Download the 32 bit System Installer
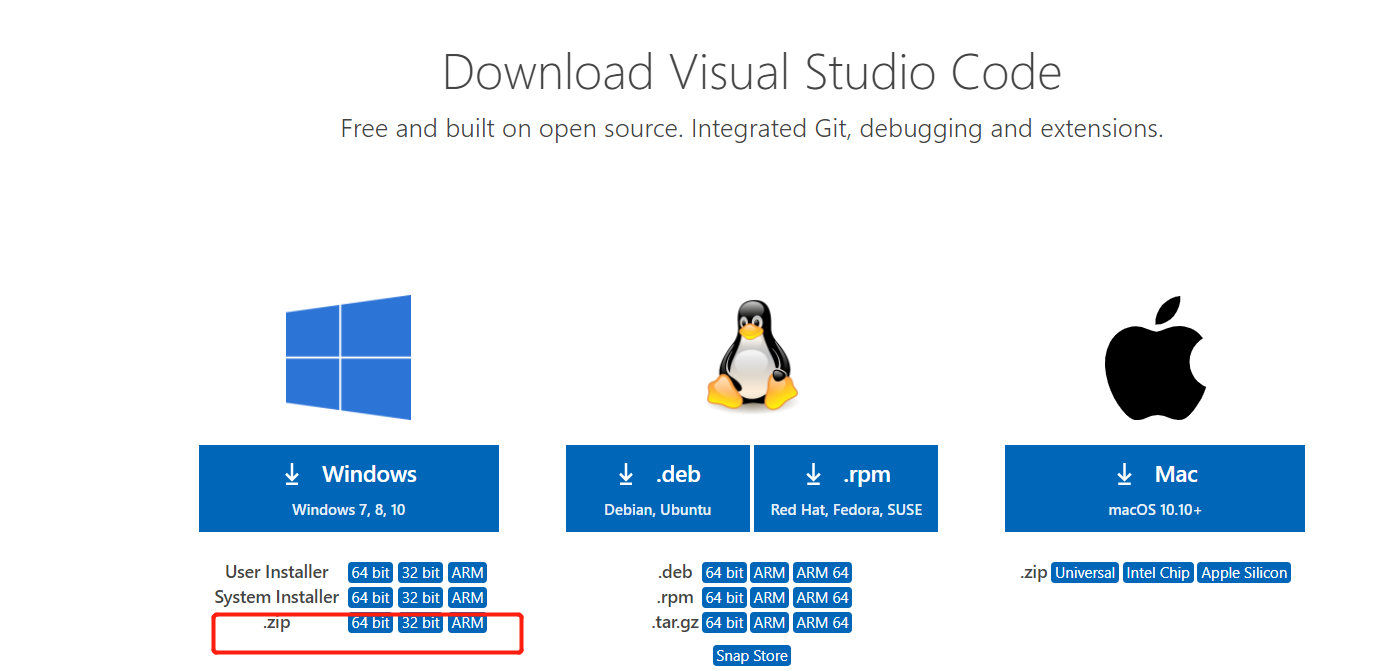1388x671 pixels. tap(420, 597)
